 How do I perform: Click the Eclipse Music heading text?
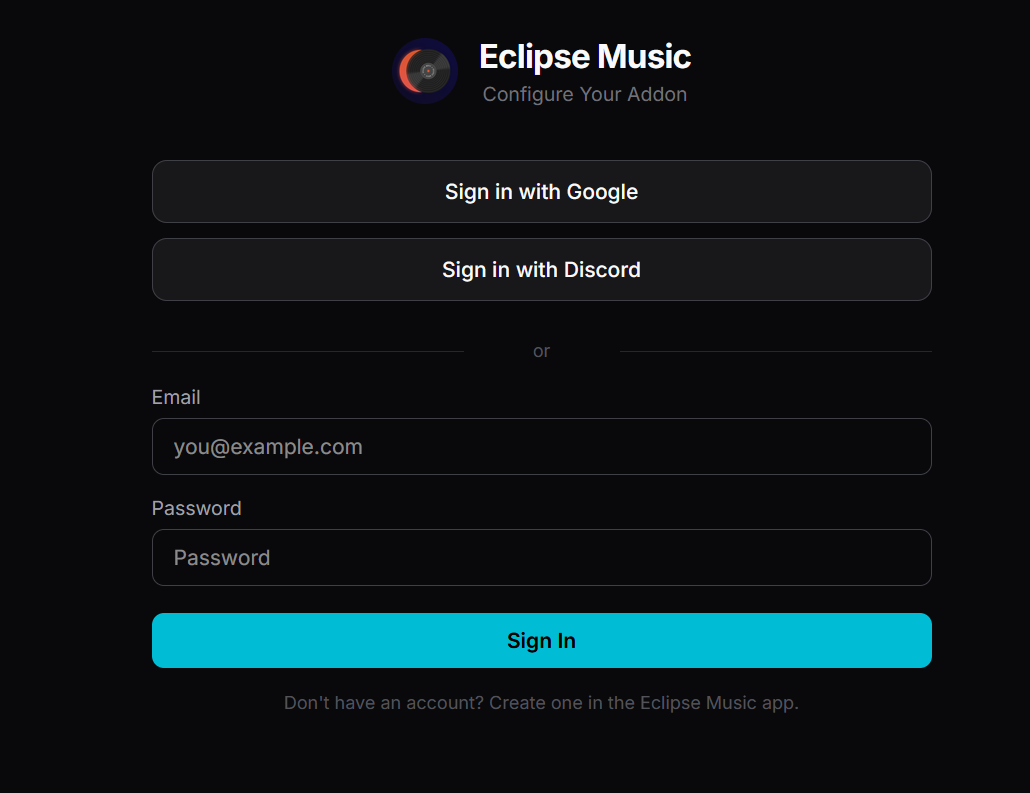(585, 57)
